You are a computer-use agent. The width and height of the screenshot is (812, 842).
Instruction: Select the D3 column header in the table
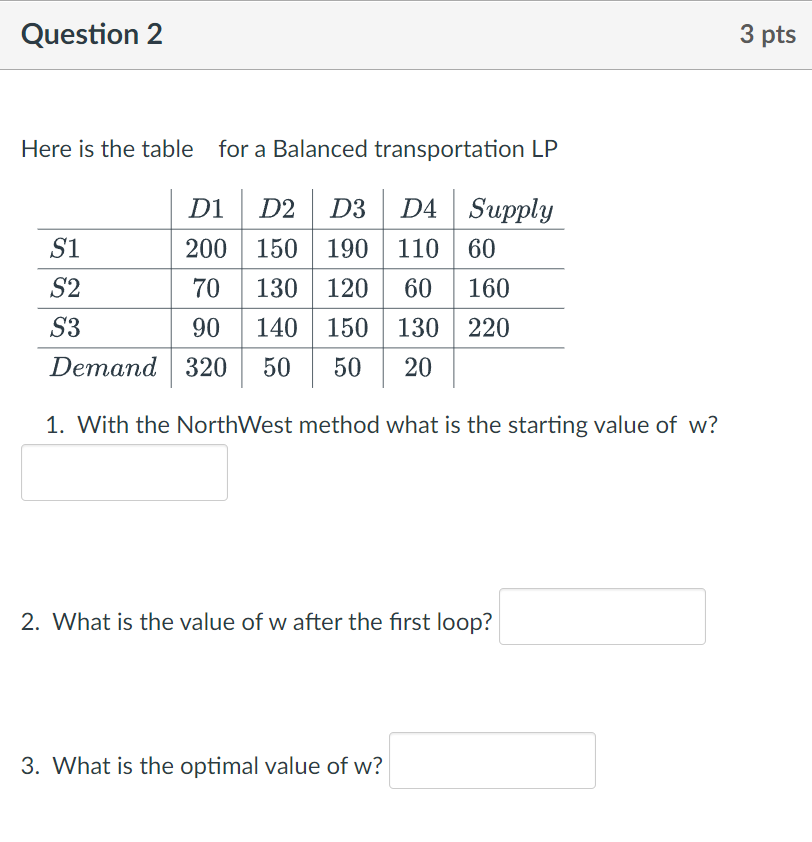click(x=346, y=208)
